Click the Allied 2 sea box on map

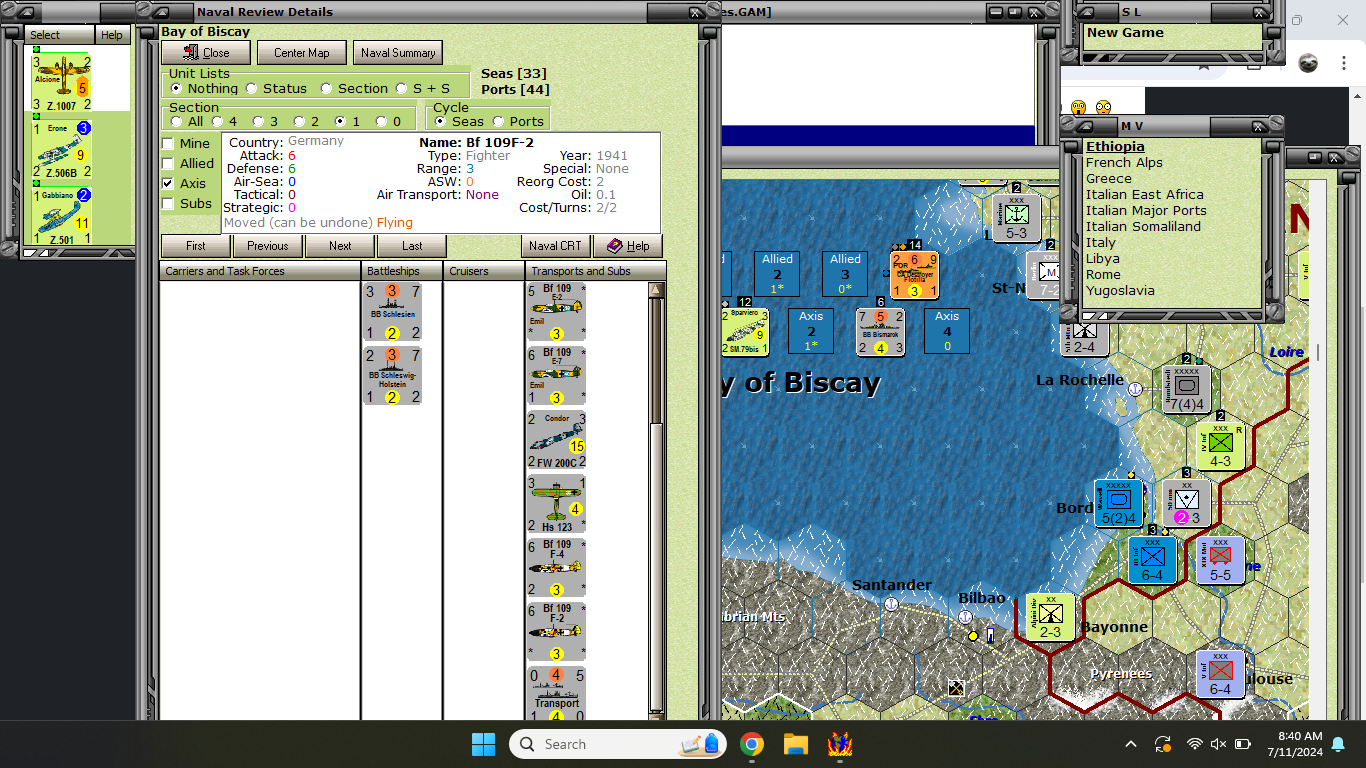(777, 273)
